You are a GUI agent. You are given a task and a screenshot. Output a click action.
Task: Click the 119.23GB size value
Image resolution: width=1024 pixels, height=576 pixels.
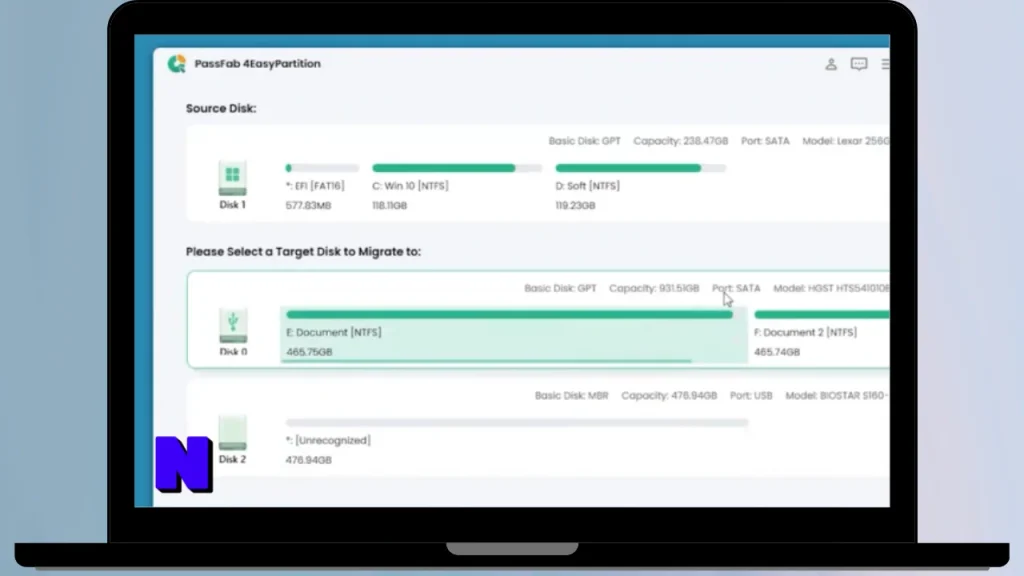point(575,206)
